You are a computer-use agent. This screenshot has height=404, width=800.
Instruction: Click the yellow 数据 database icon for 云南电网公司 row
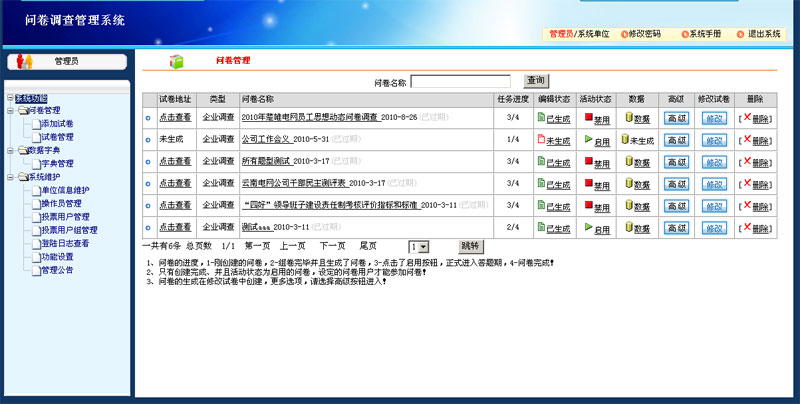coord(629,183)
